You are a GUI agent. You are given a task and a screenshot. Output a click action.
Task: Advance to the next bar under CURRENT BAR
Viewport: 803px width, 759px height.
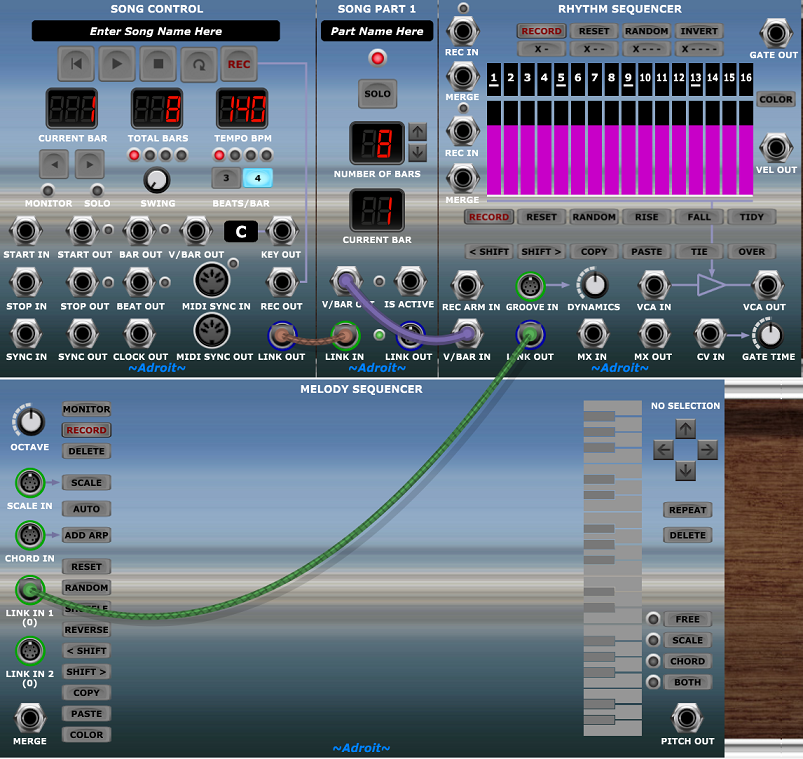tap(90, 164)
